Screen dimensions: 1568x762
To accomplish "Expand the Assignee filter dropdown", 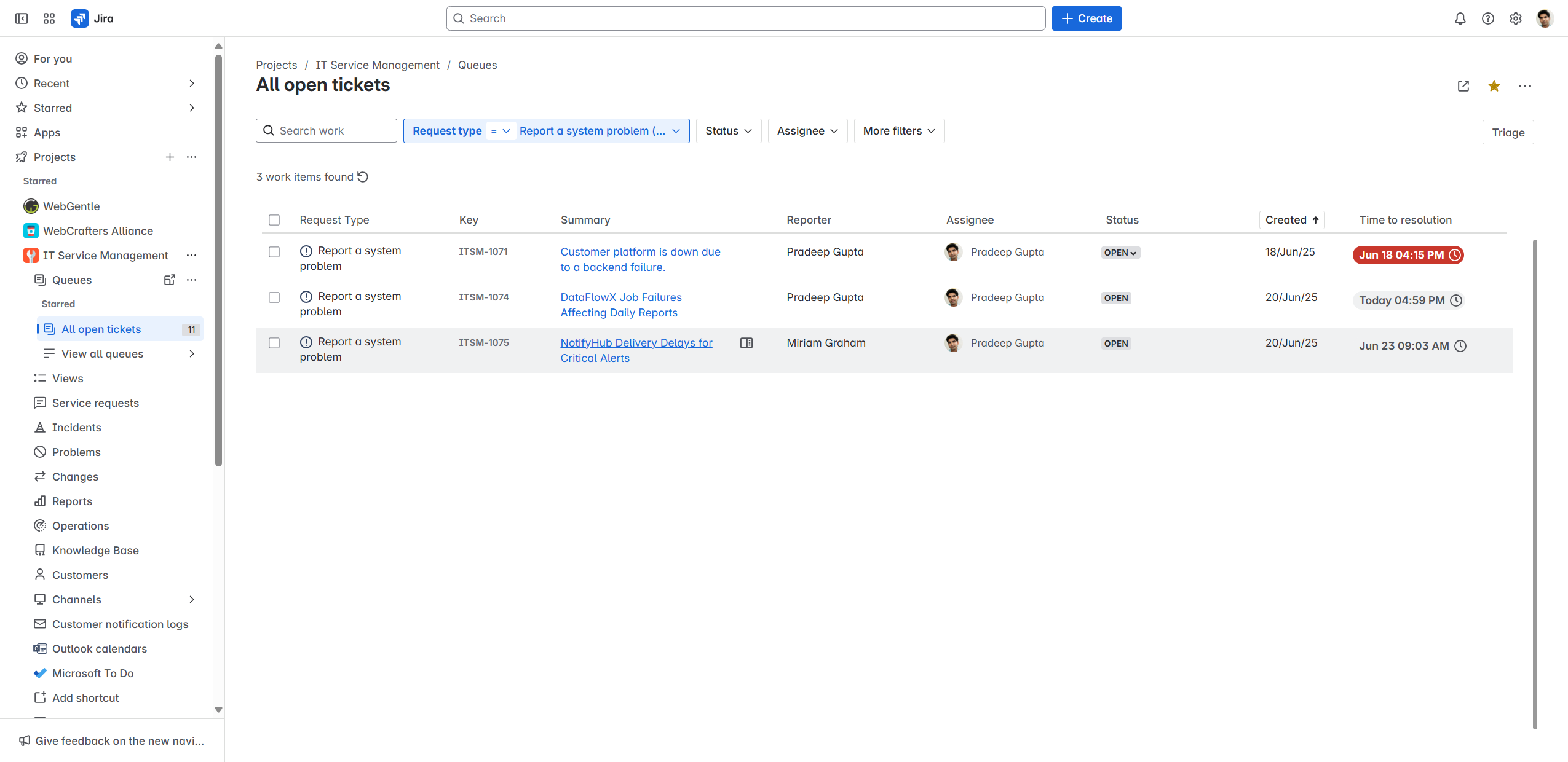I will point(807,131).
